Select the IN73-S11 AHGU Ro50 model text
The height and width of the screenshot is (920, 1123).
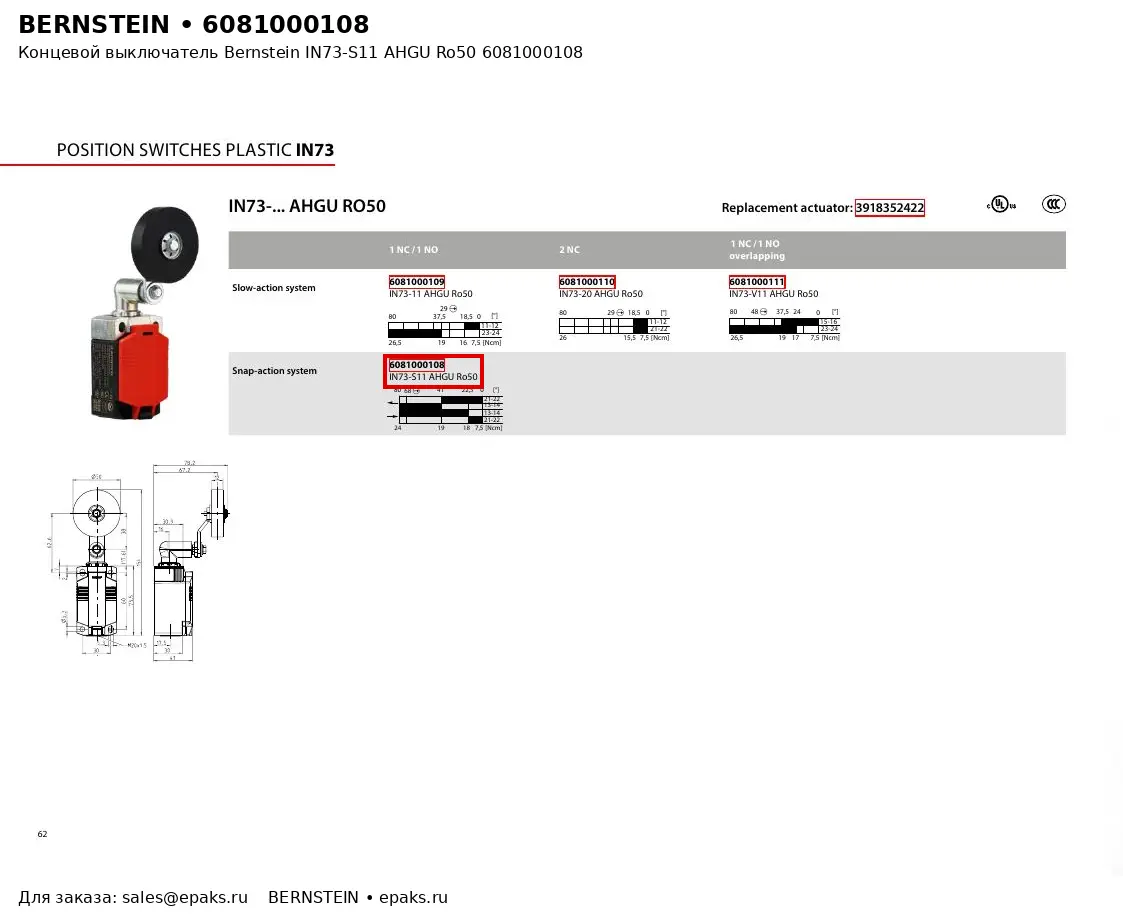click(433, 377)
